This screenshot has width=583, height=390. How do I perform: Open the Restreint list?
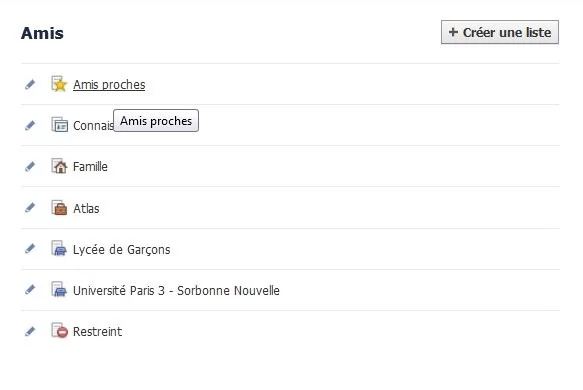97,331
